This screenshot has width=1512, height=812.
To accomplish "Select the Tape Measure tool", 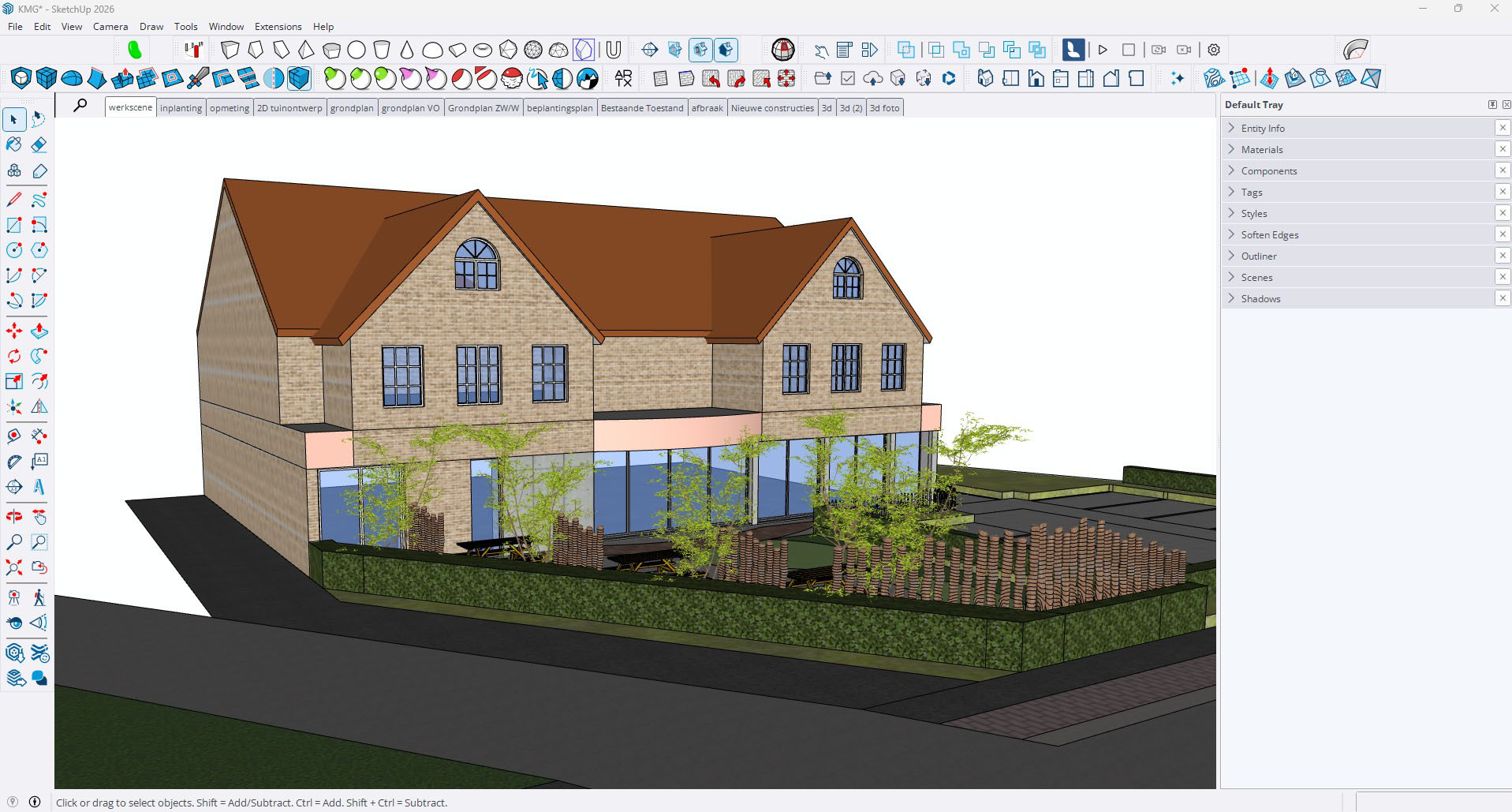I will [x=14, y=436].
